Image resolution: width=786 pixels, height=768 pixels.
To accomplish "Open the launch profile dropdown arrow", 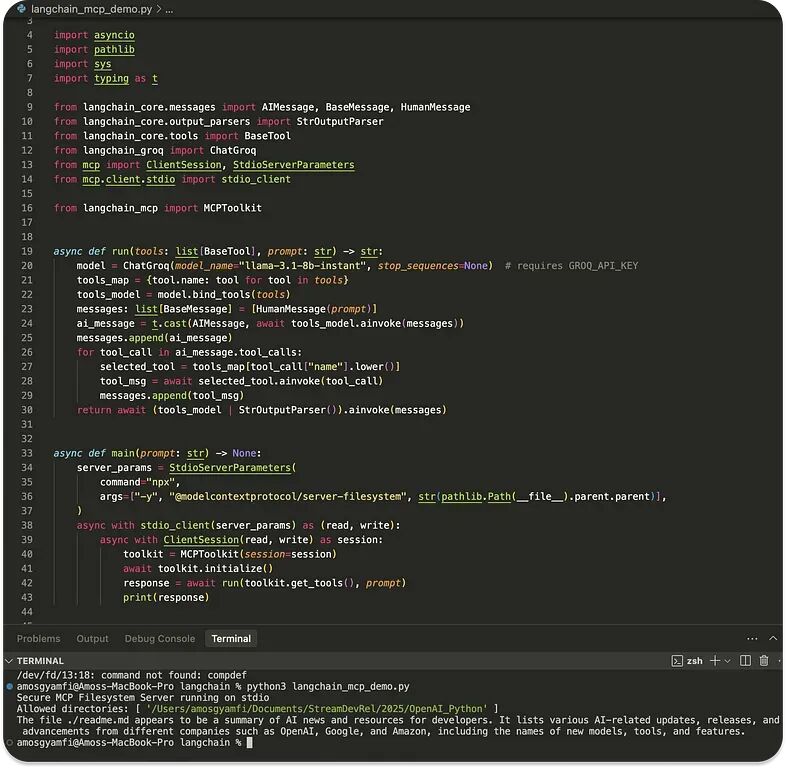I will 727,661.
